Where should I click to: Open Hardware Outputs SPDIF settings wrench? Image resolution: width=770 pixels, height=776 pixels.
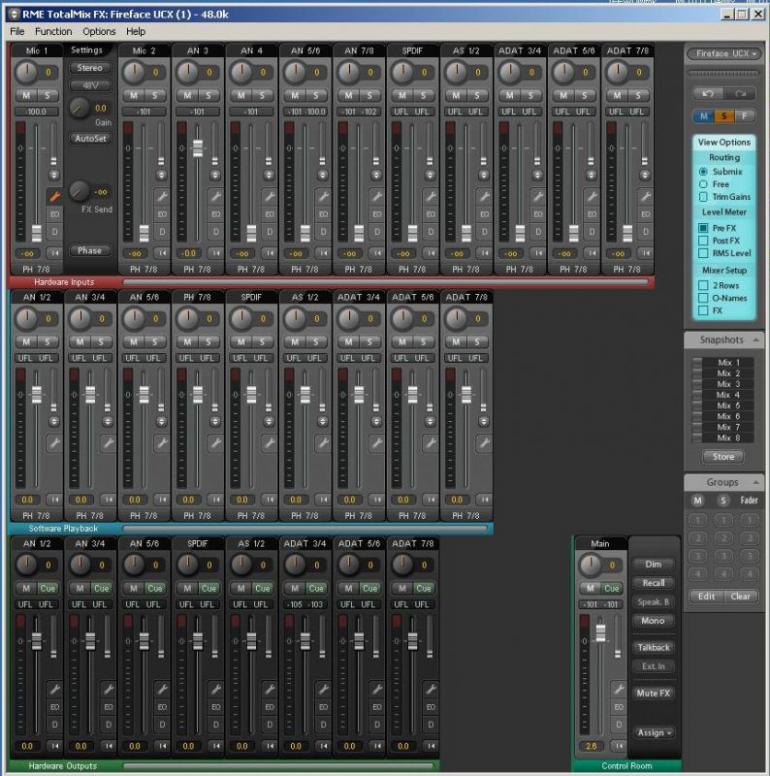(x=216, y=689)
